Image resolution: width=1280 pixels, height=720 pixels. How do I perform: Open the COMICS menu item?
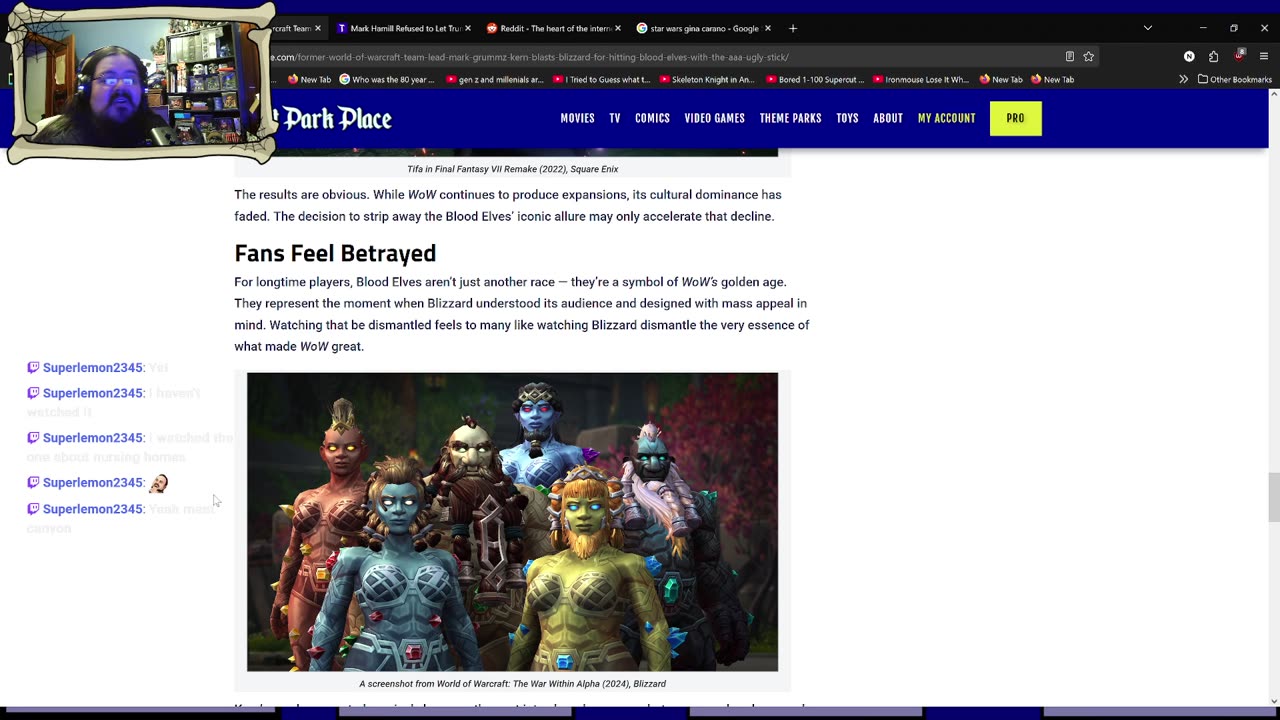tap(652, 118)
